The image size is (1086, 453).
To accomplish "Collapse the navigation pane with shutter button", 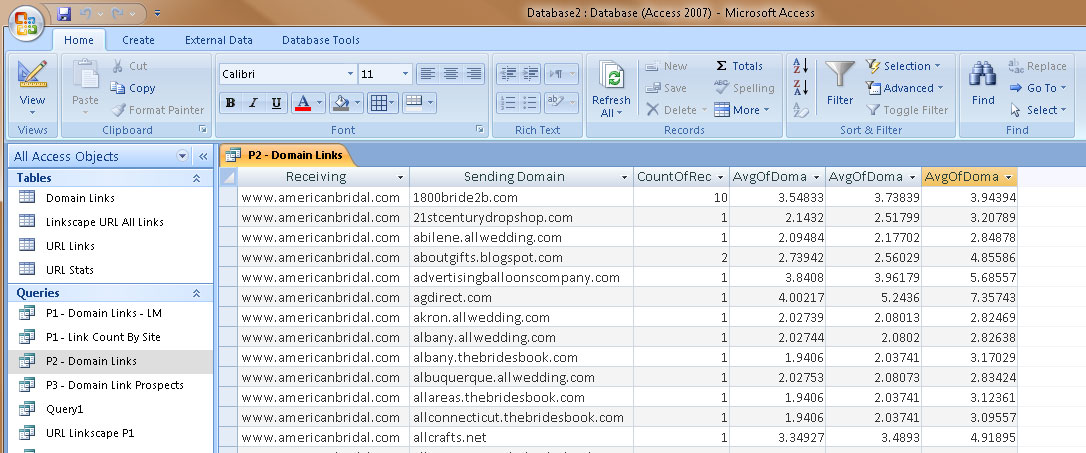I will click(x=203, y=156).
